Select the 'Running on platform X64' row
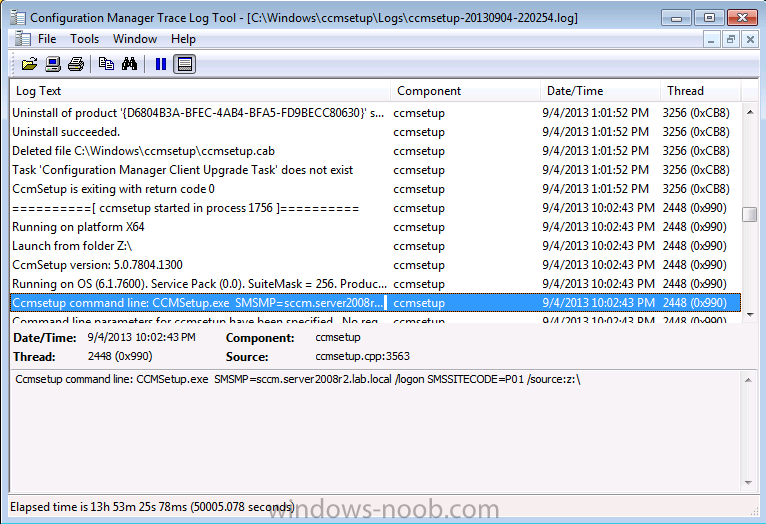 pyautogui.click(x=375, y=227)
